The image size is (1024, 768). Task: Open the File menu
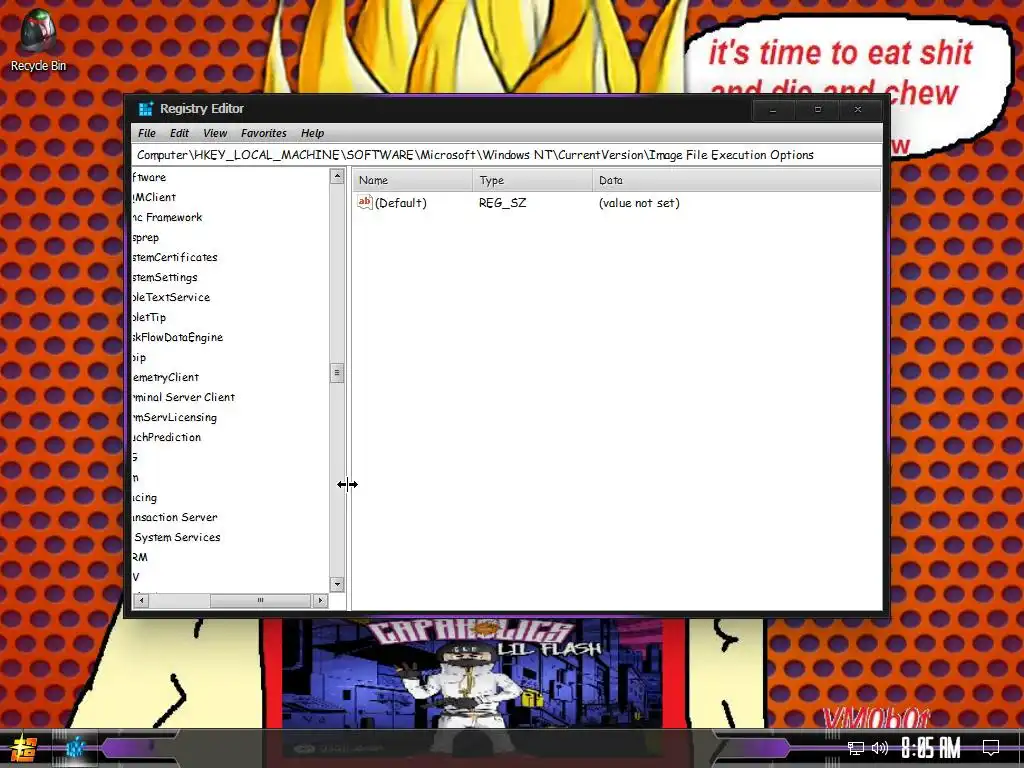click(146, 133)
